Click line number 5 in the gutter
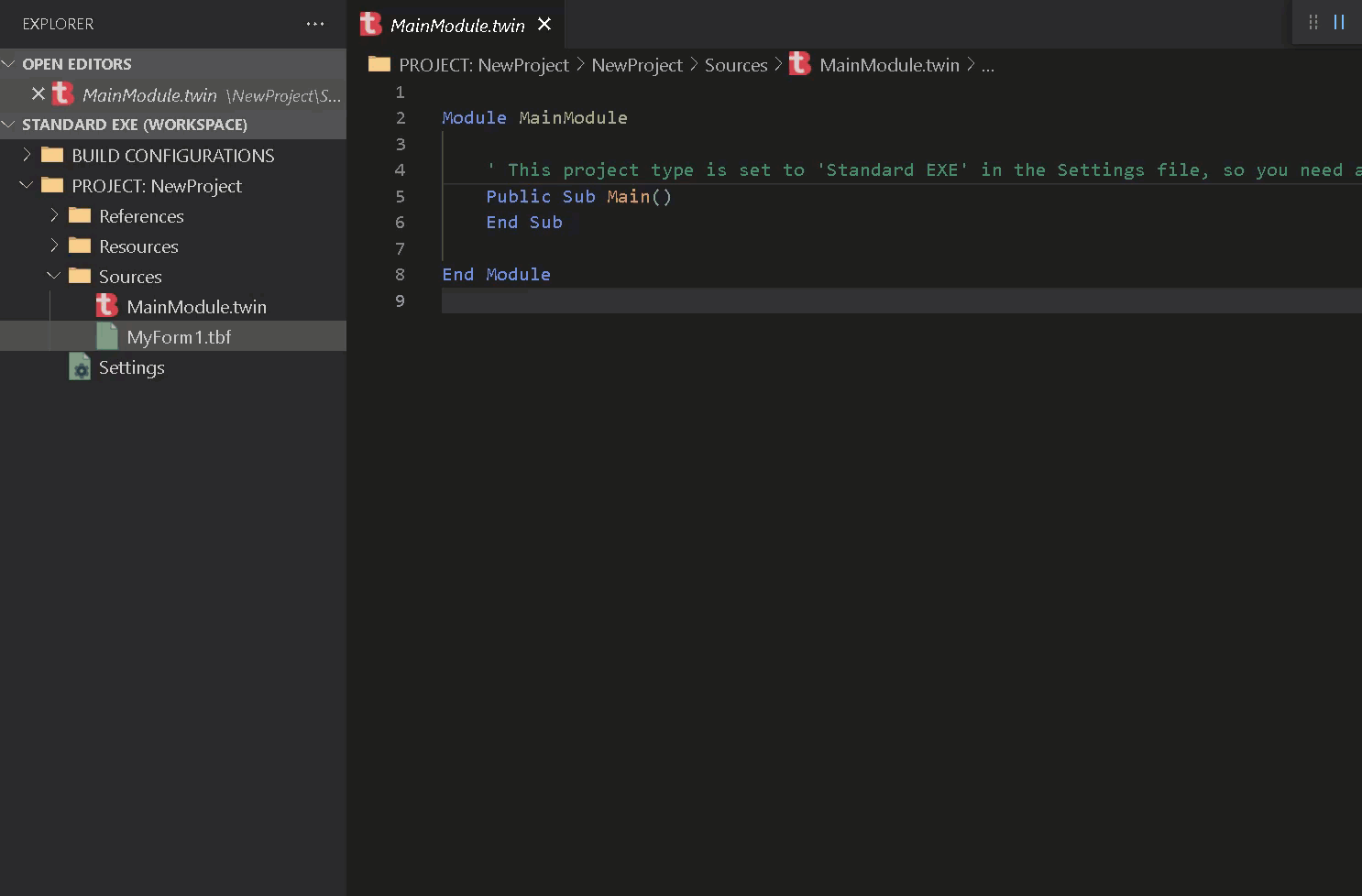This screenshot has width=1362, height=896. tap(400, 196)
